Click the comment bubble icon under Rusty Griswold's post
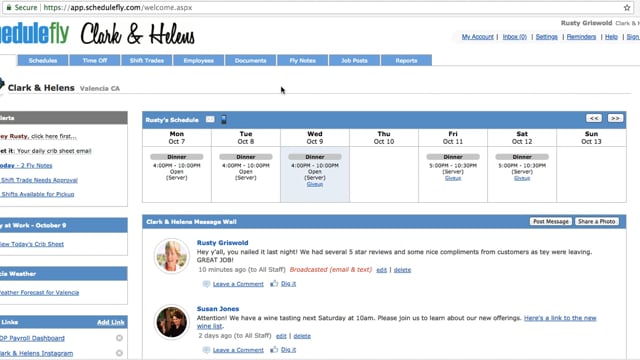This screenshot has width=640, height=360. [x=206, y=284]
